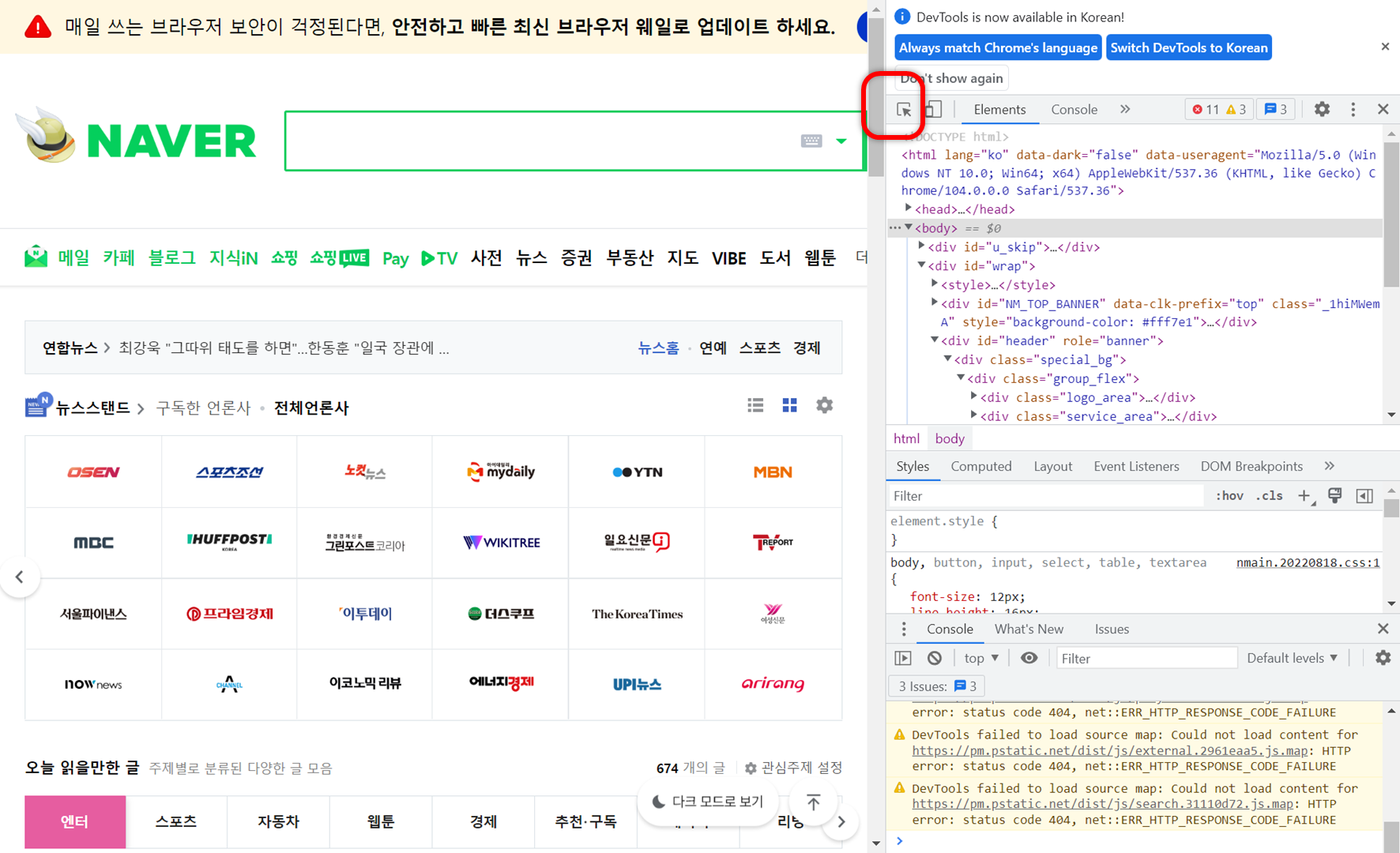The image size is (1400, 853).
Task: Show more Styles pane tabs
Action: coord(1330,466)
